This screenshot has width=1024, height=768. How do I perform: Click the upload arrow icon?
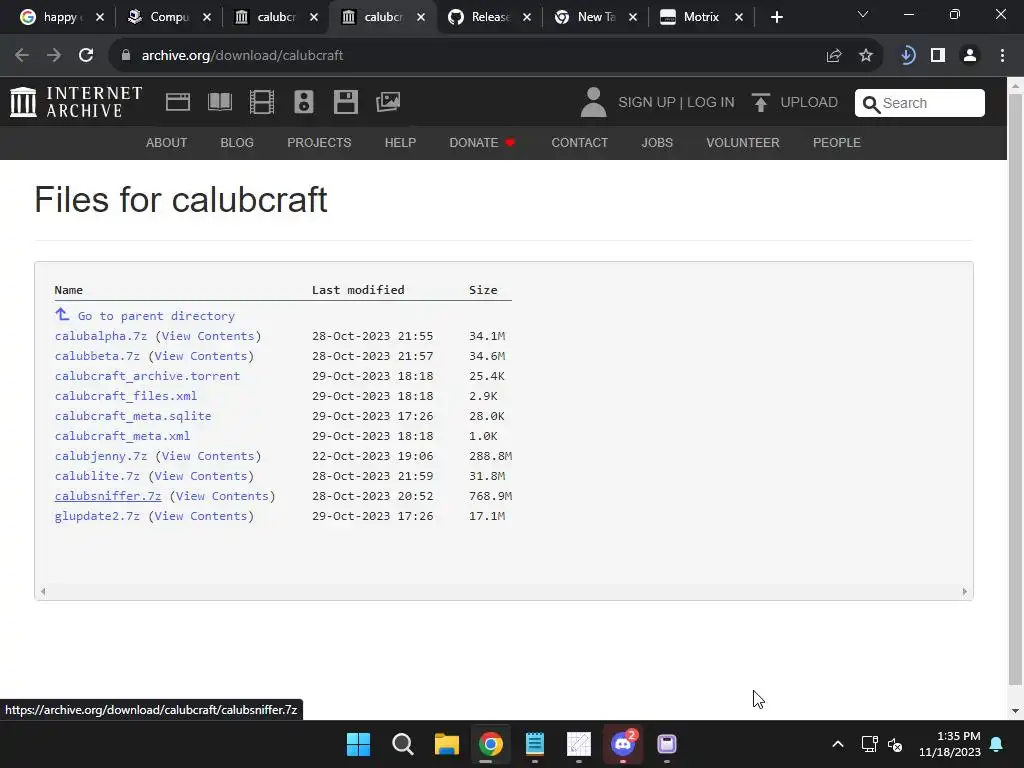pos(760,103)
